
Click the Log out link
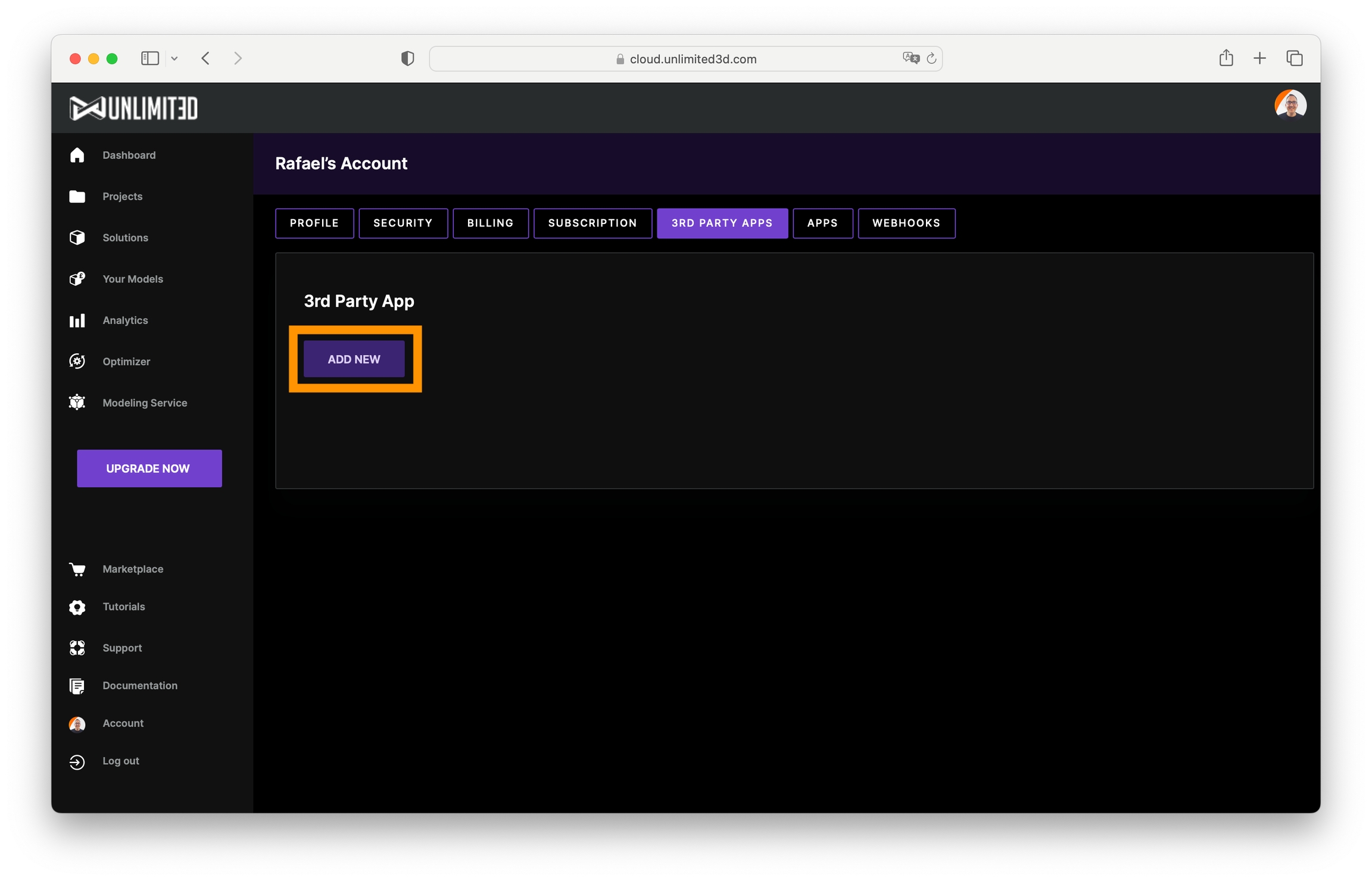pyautogui.click(x=121, y=761)
